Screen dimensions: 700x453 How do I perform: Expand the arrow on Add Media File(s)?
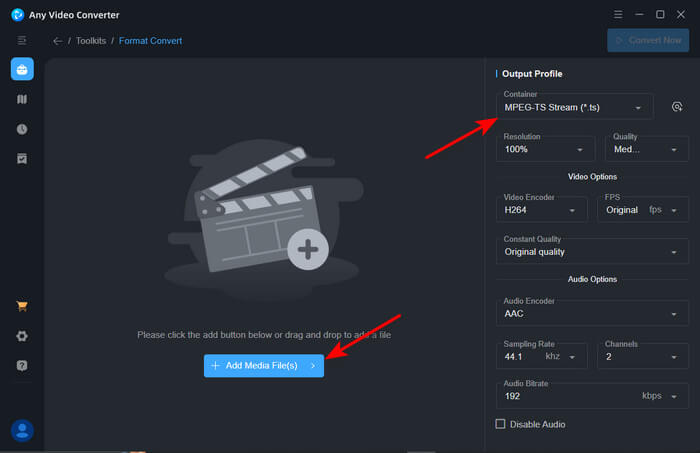click(313, 366)
